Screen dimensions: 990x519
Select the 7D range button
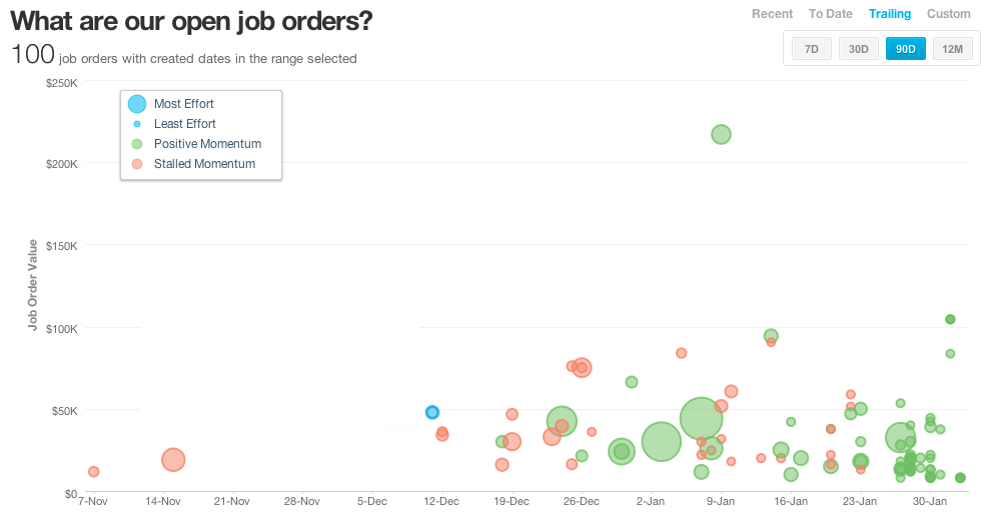coord(811,48)
